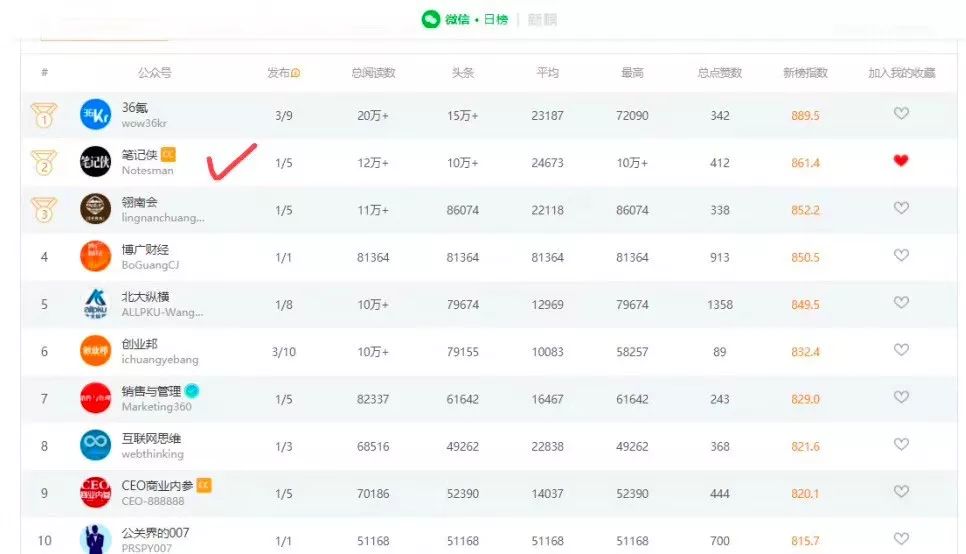This screenshot has width=966, height=554.
Task: Open the 创业邦 account name link
Action: pyautogui.click(x=139, y=344)
